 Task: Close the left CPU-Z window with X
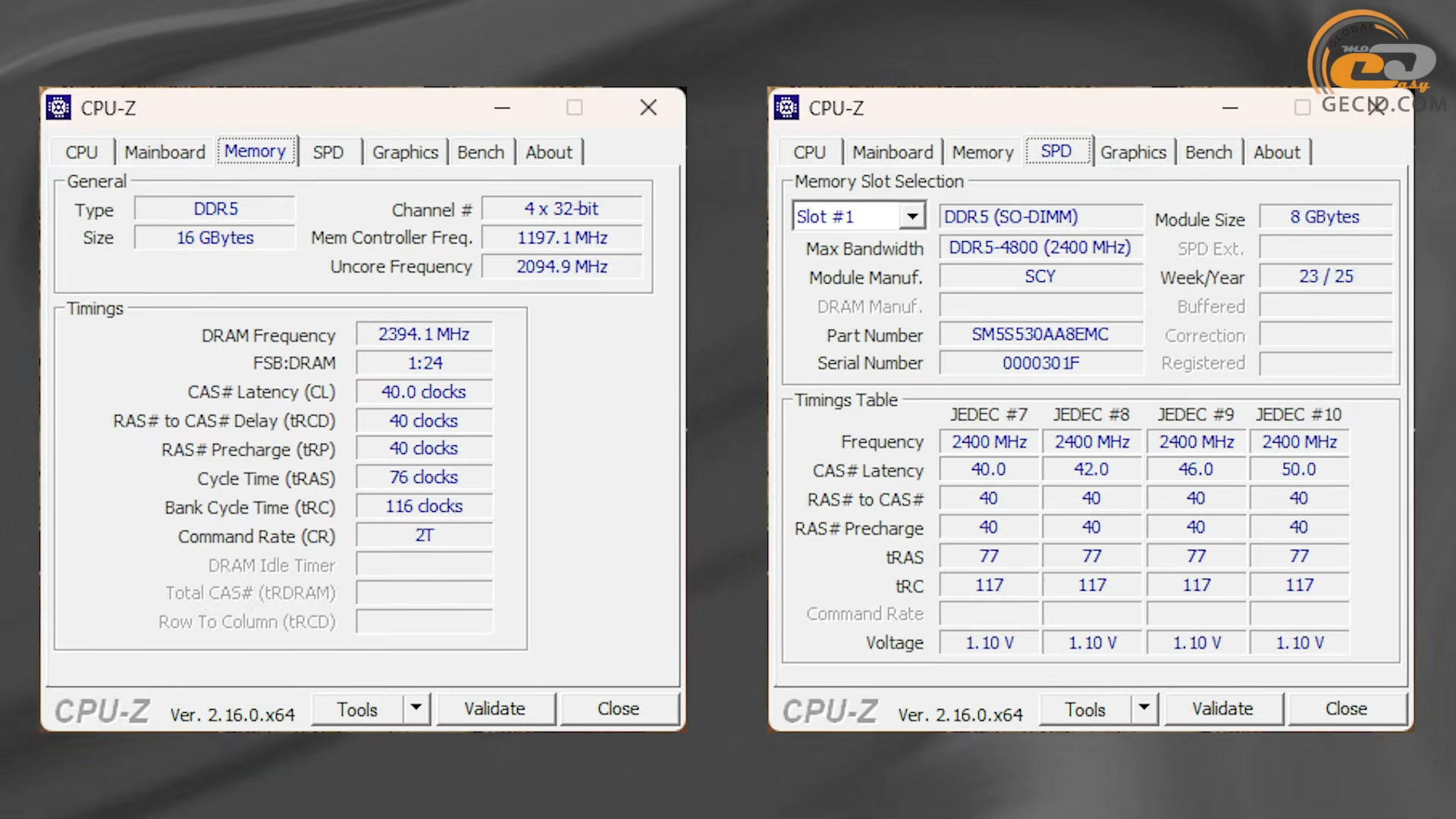click(x=648, y=108)
